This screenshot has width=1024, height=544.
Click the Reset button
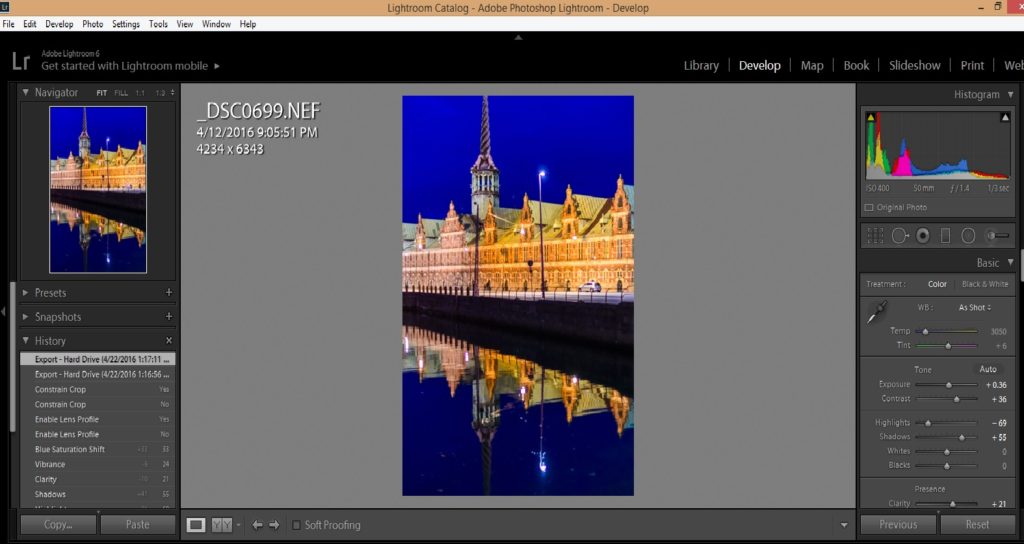977,524
